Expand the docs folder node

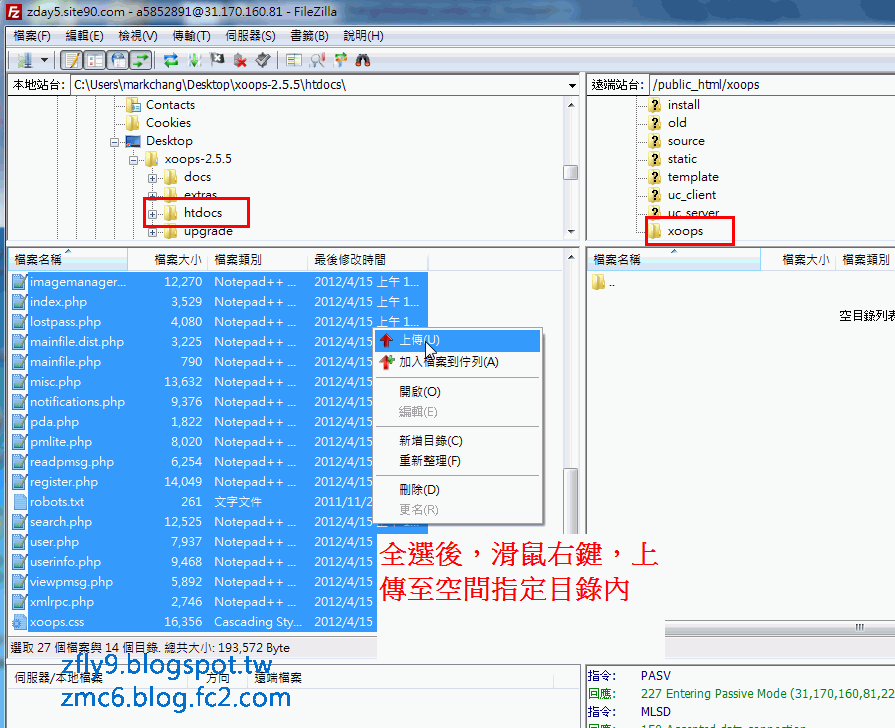pyautogui.click(x=152, y=178)
